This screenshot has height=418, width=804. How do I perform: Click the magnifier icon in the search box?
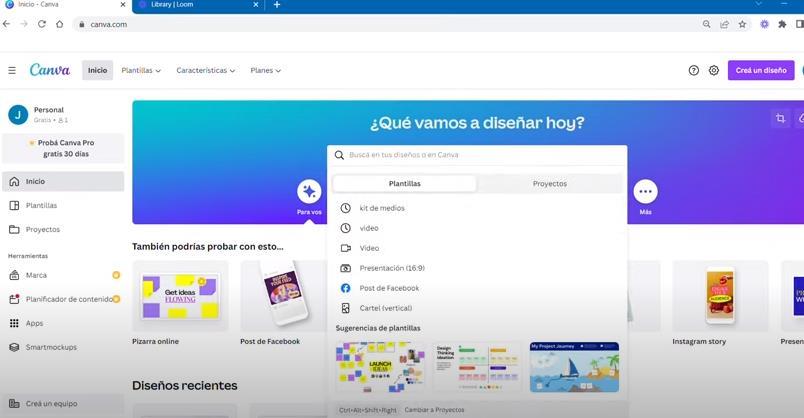(x=339, y=155)
